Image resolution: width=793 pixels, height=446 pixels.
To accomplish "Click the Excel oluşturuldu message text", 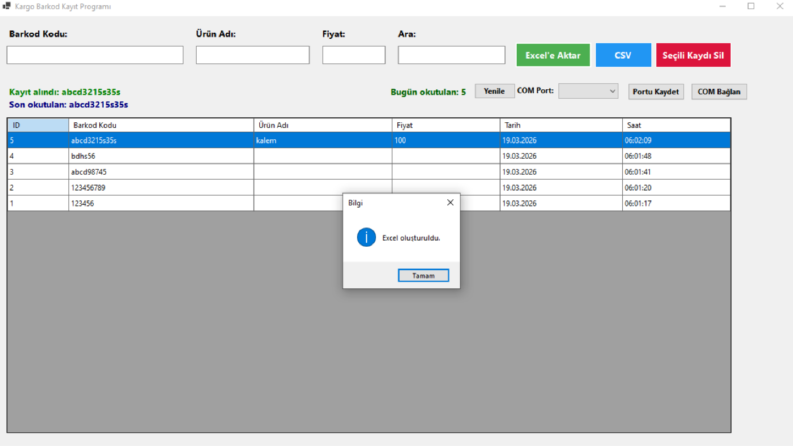I will [411, 238].
